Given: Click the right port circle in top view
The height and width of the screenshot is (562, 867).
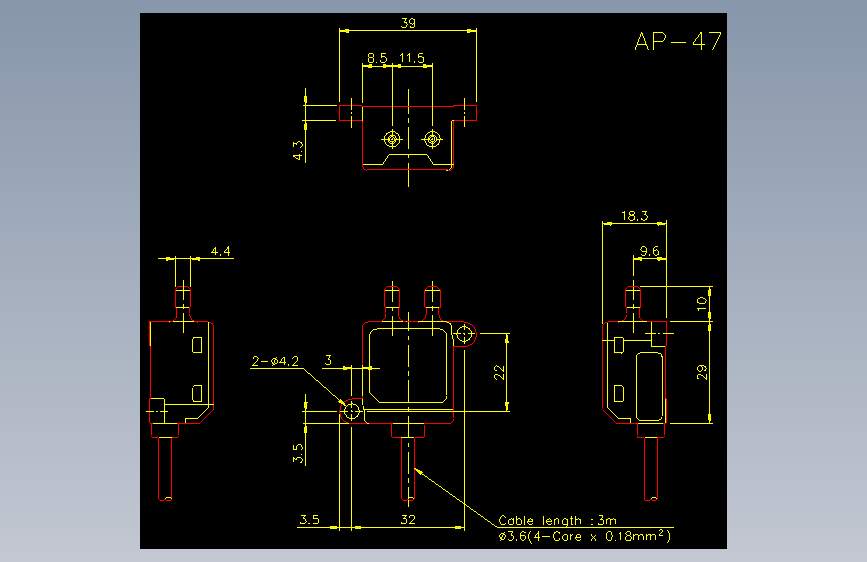Looking at the screenshot, I should click(x=432, y=139).
